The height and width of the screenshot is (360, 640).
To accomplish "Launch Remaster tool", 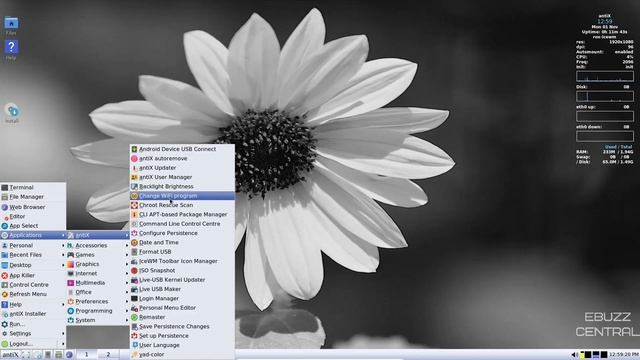I will point(182,317).
